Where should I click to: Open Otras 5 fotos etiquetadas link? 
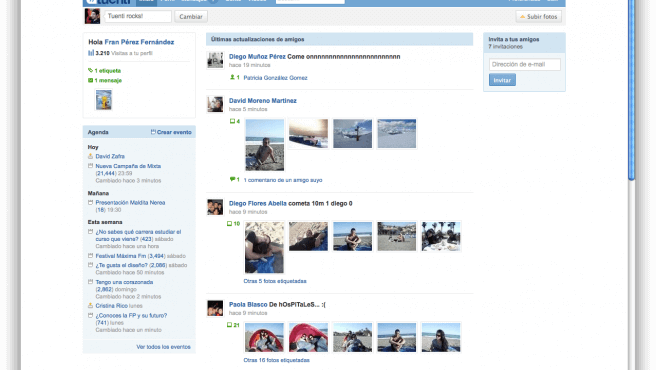point(275,281)
